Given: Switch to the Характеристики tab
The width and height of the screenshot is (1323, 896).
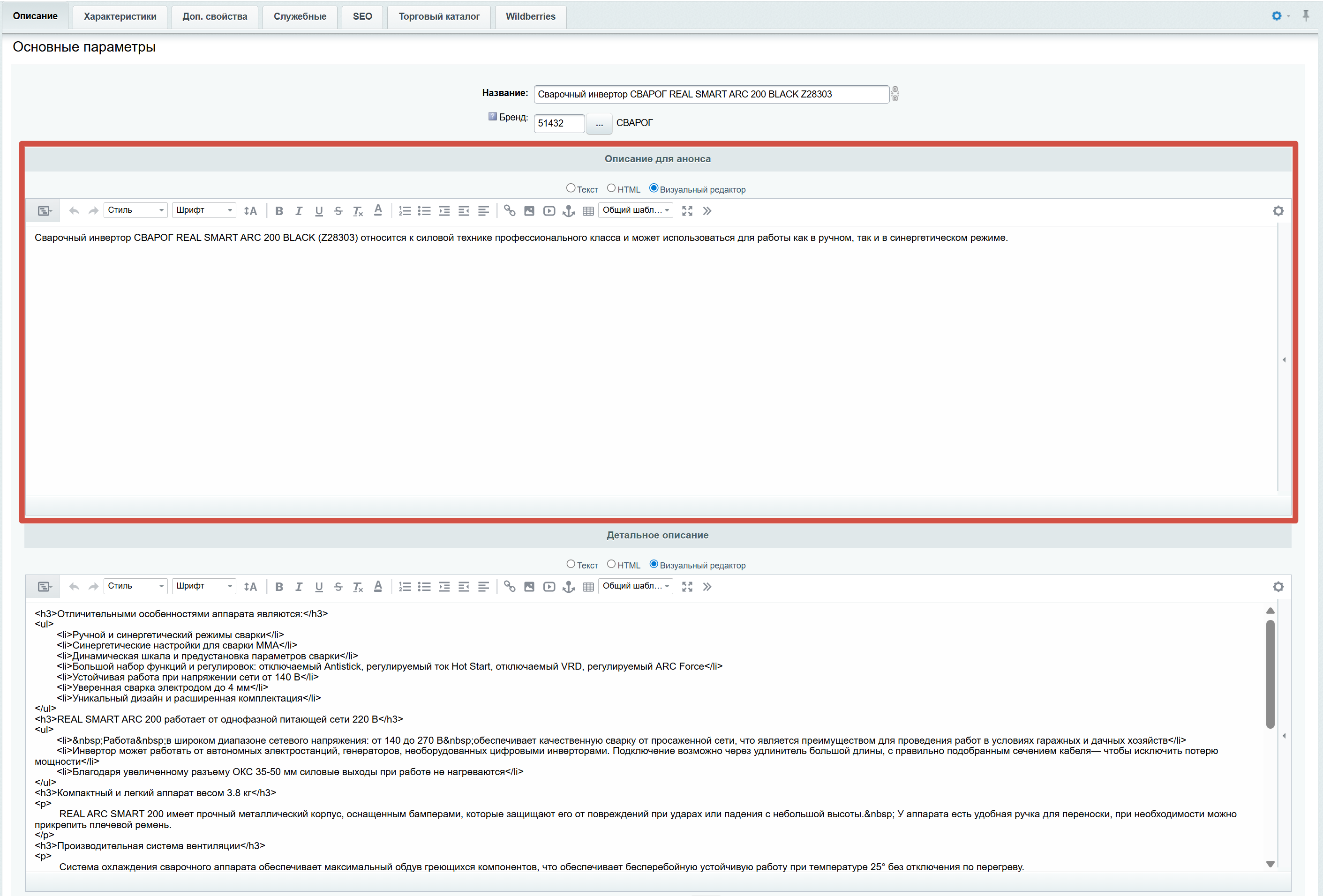Looking at the screenshot, I should [x=120, y=16].
